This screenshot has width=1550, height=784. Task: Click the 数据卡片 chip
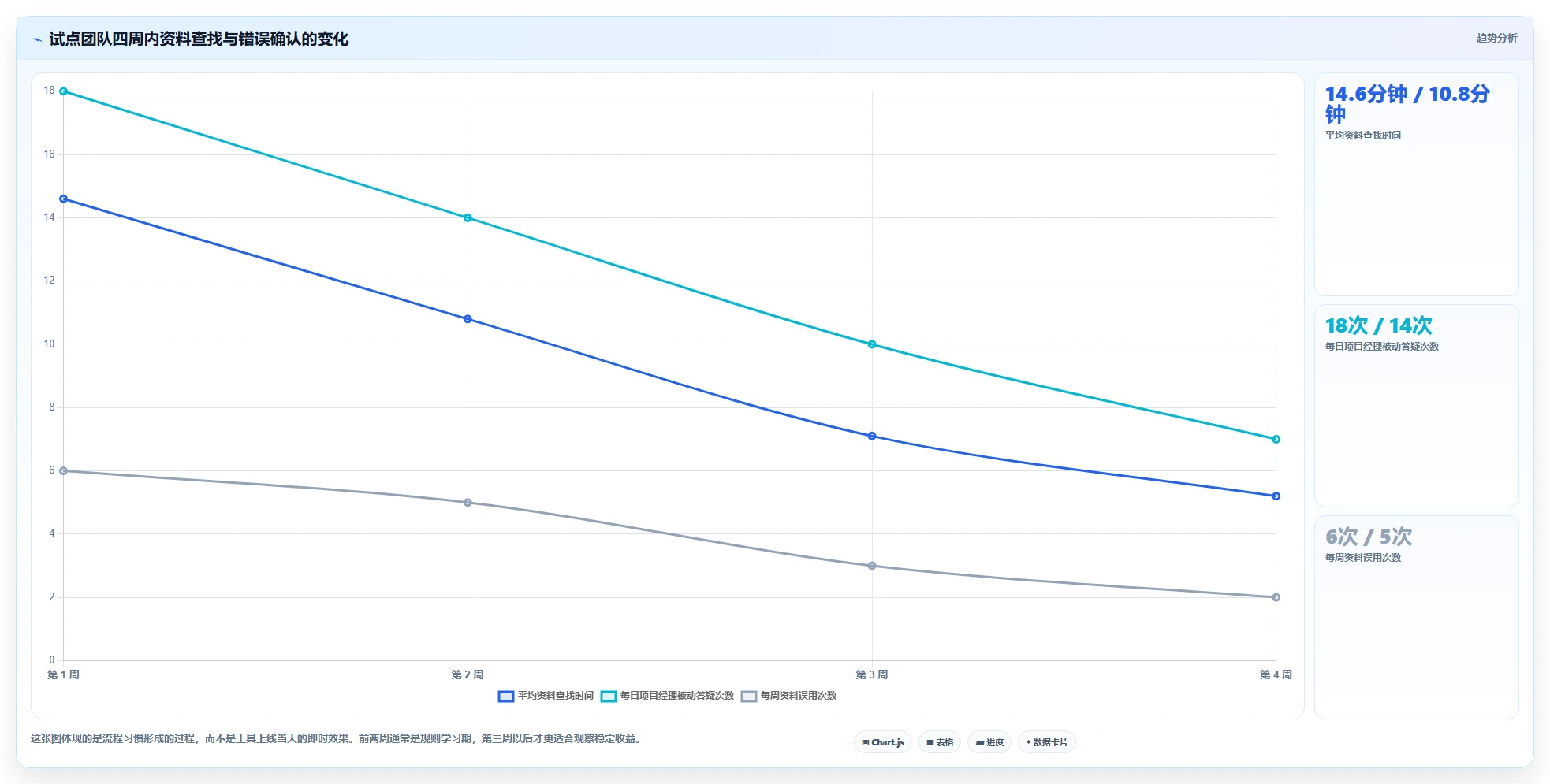1047,742
